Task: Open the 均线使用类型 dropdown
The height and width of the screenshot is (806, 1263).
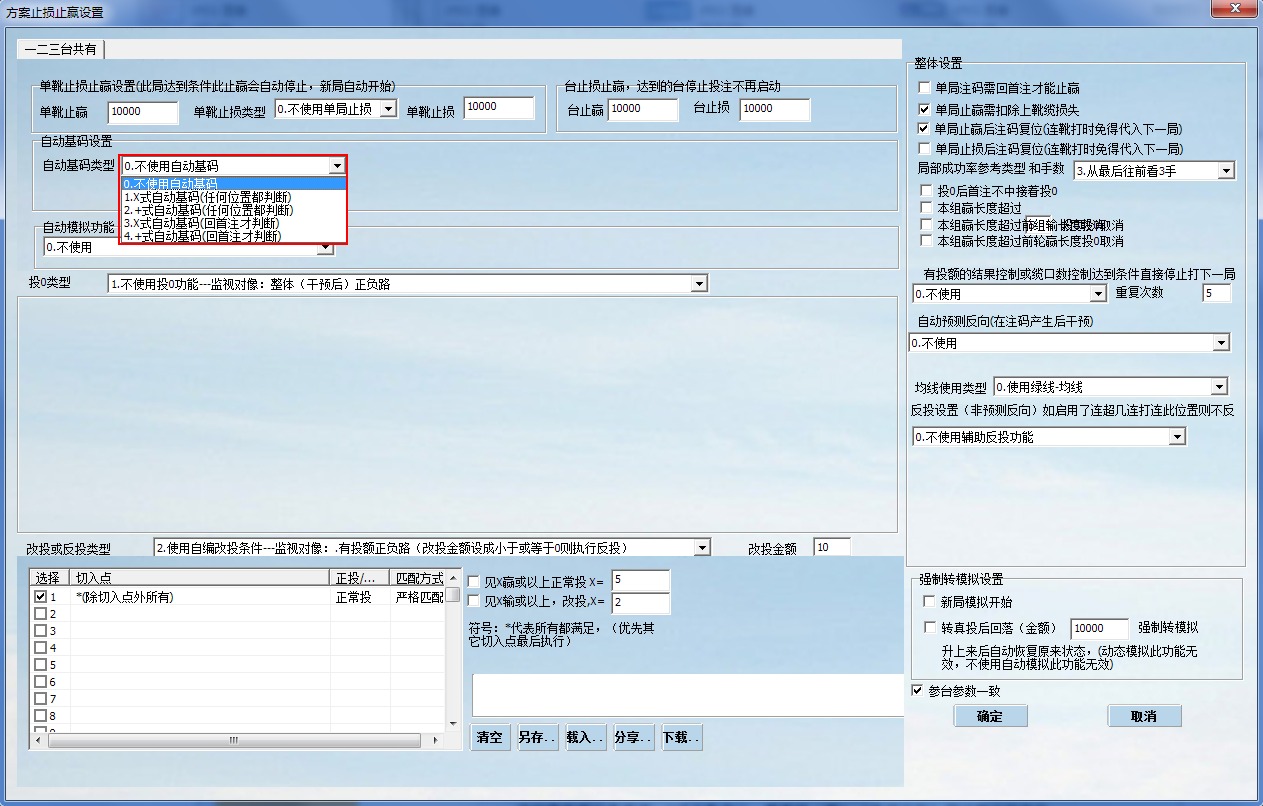Action: tap(1218, 386)
